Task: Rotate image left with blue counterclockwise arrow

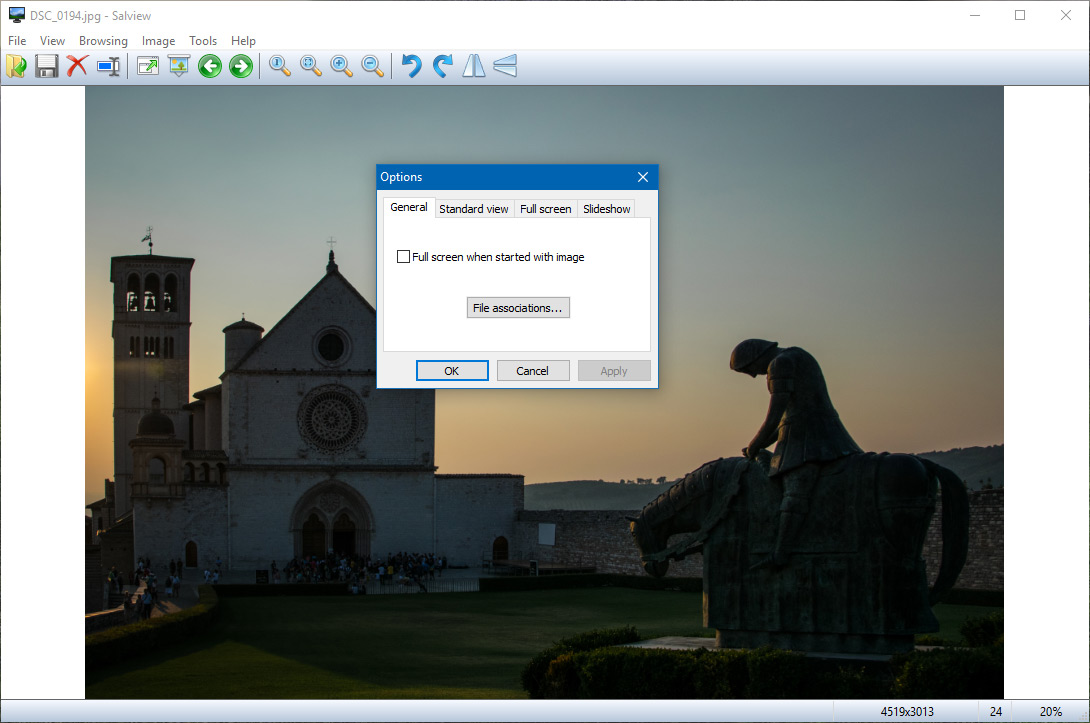Action: tap(411, 67)
